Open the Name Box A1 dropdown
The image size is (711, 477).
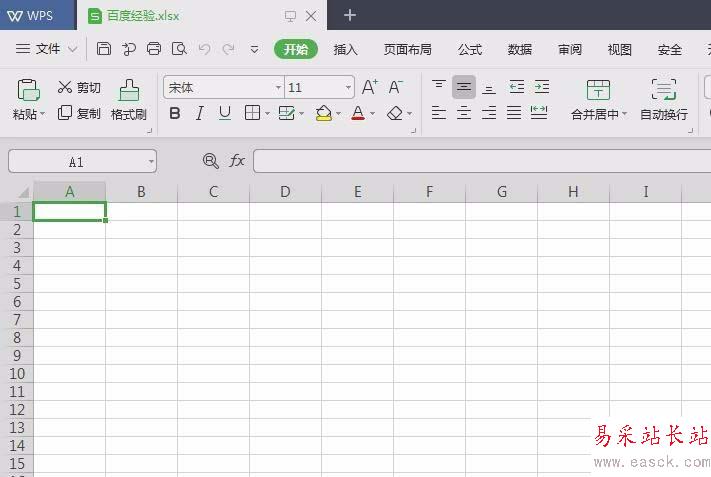click(x=151, y=161)
